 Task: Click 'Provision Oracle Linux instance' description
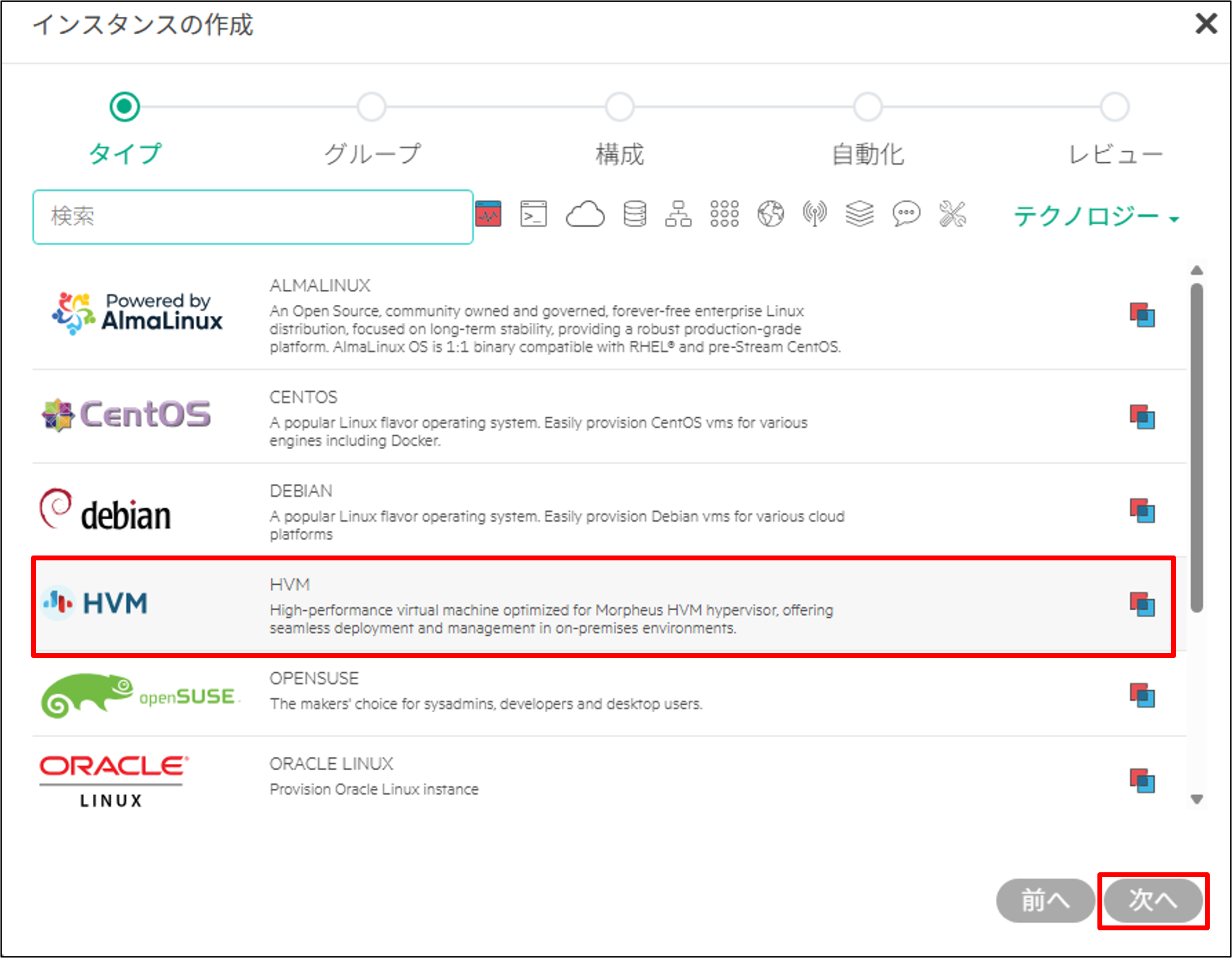click(x=374, y=789)
